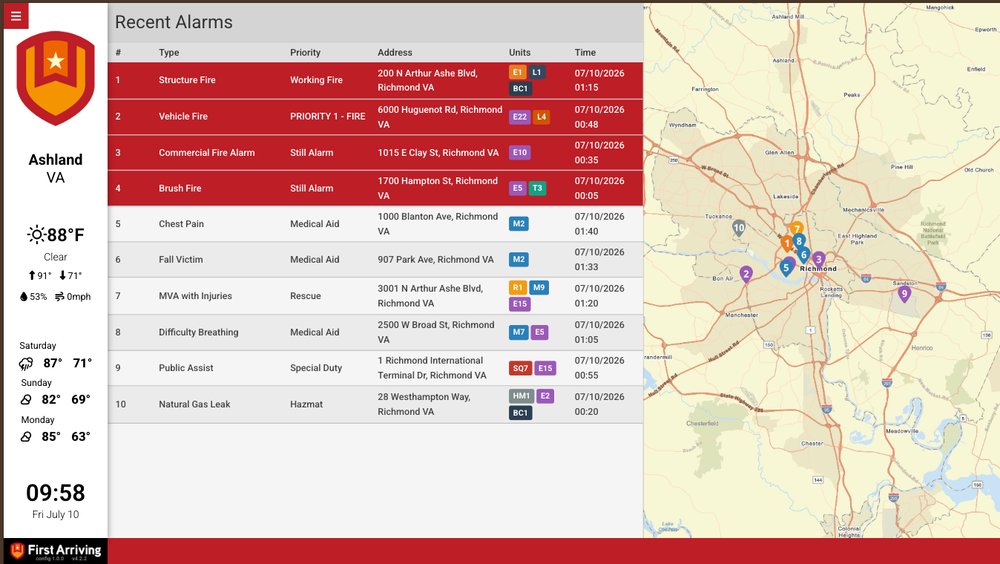Select the Chest Pain alarm text
1000x564 pixels.
(x=181, y=224)
